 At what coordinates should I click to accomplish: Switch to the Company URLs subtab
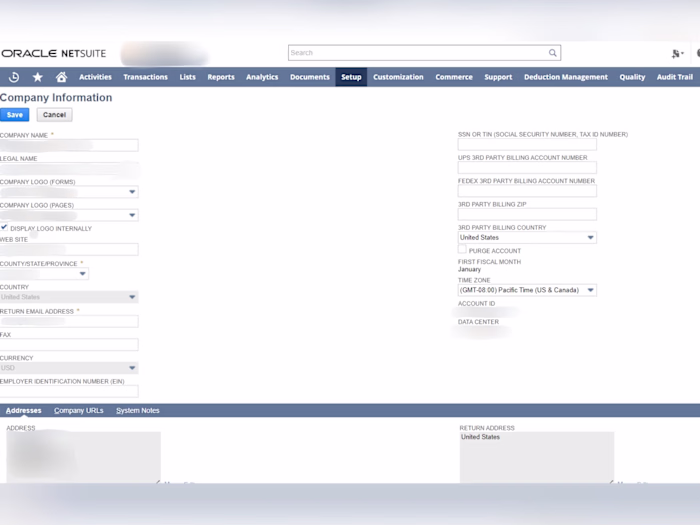[x=79, y=411]
